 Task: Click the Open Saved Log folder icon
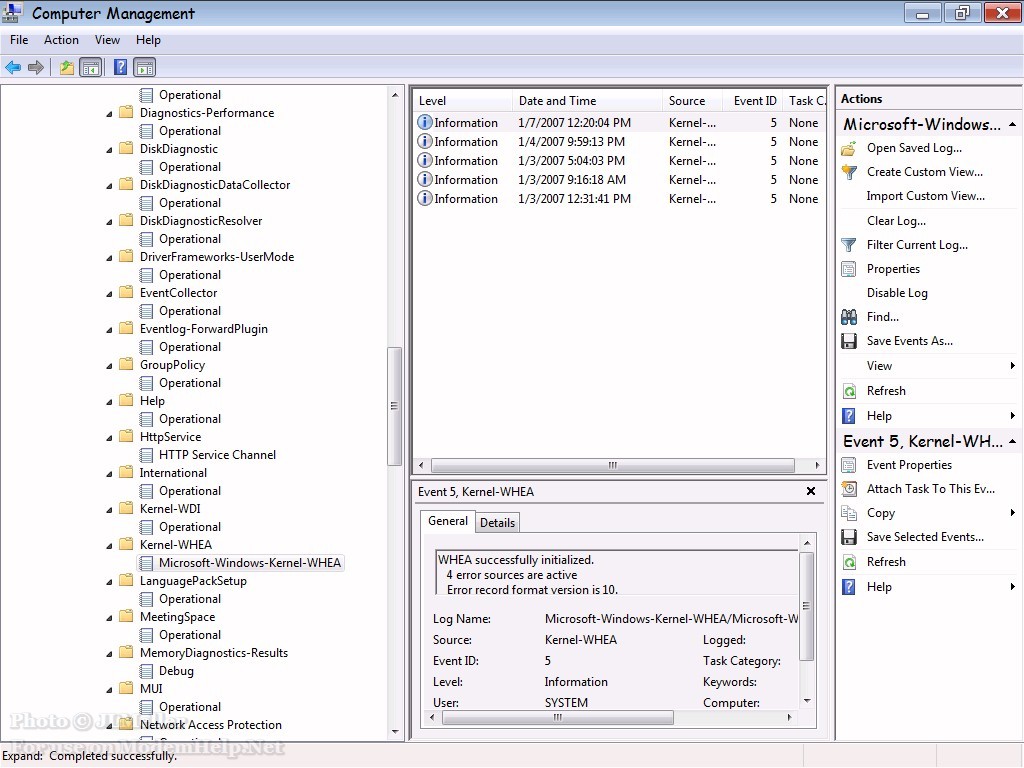[849, 148]
